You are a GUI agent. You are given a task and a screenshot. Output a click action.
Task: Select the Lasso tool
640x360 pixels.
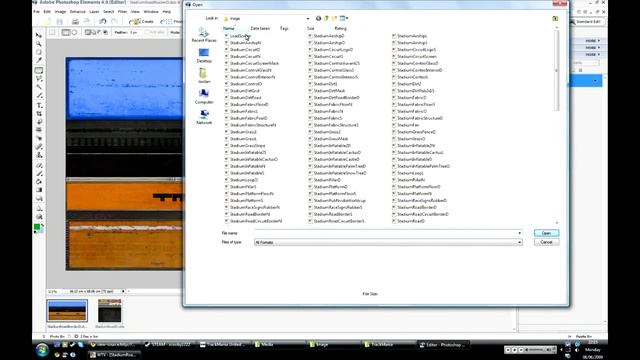tap(39, 78)
